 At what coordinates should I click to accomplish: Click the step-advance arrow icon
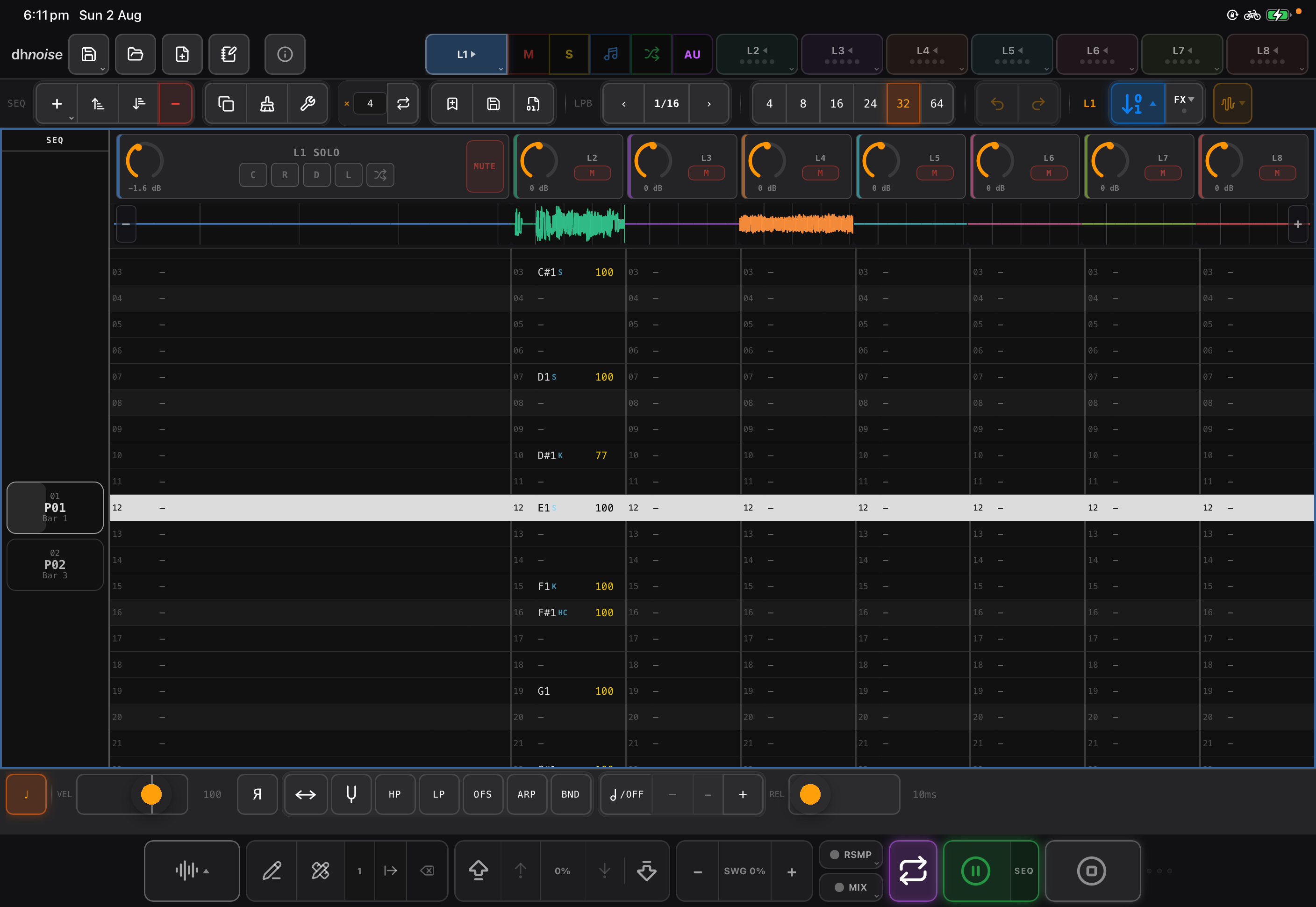[x=390, y=870]
